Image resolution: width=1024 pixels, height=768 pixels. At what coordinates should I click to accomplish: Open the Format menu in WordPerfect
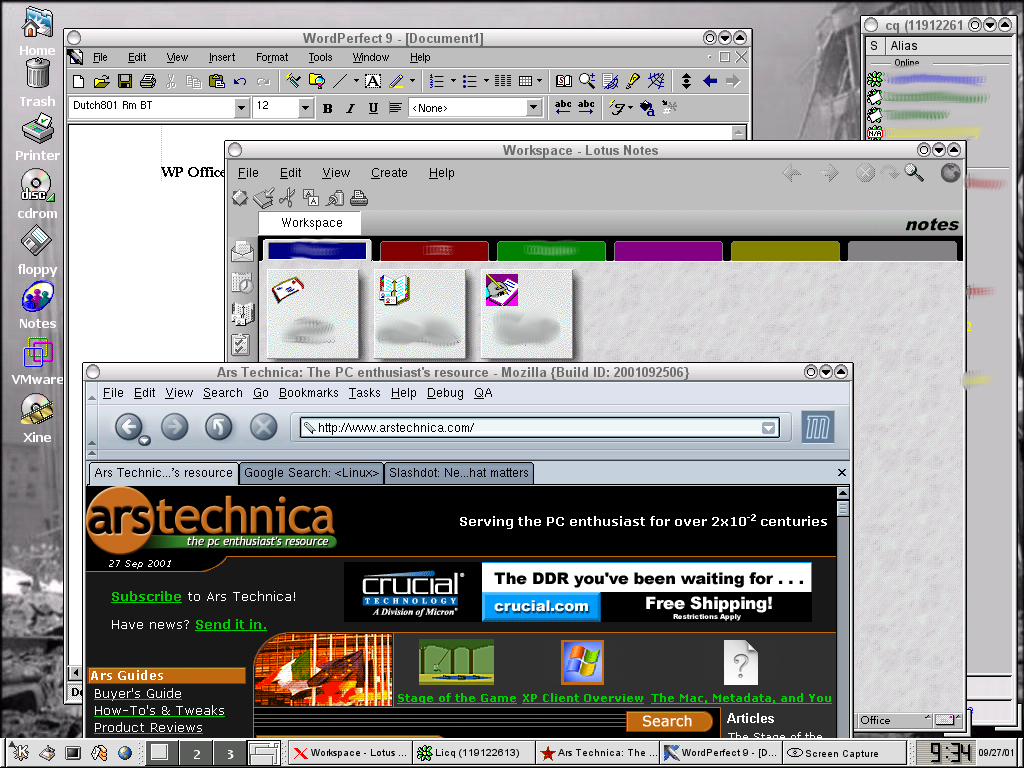[272, 57]
